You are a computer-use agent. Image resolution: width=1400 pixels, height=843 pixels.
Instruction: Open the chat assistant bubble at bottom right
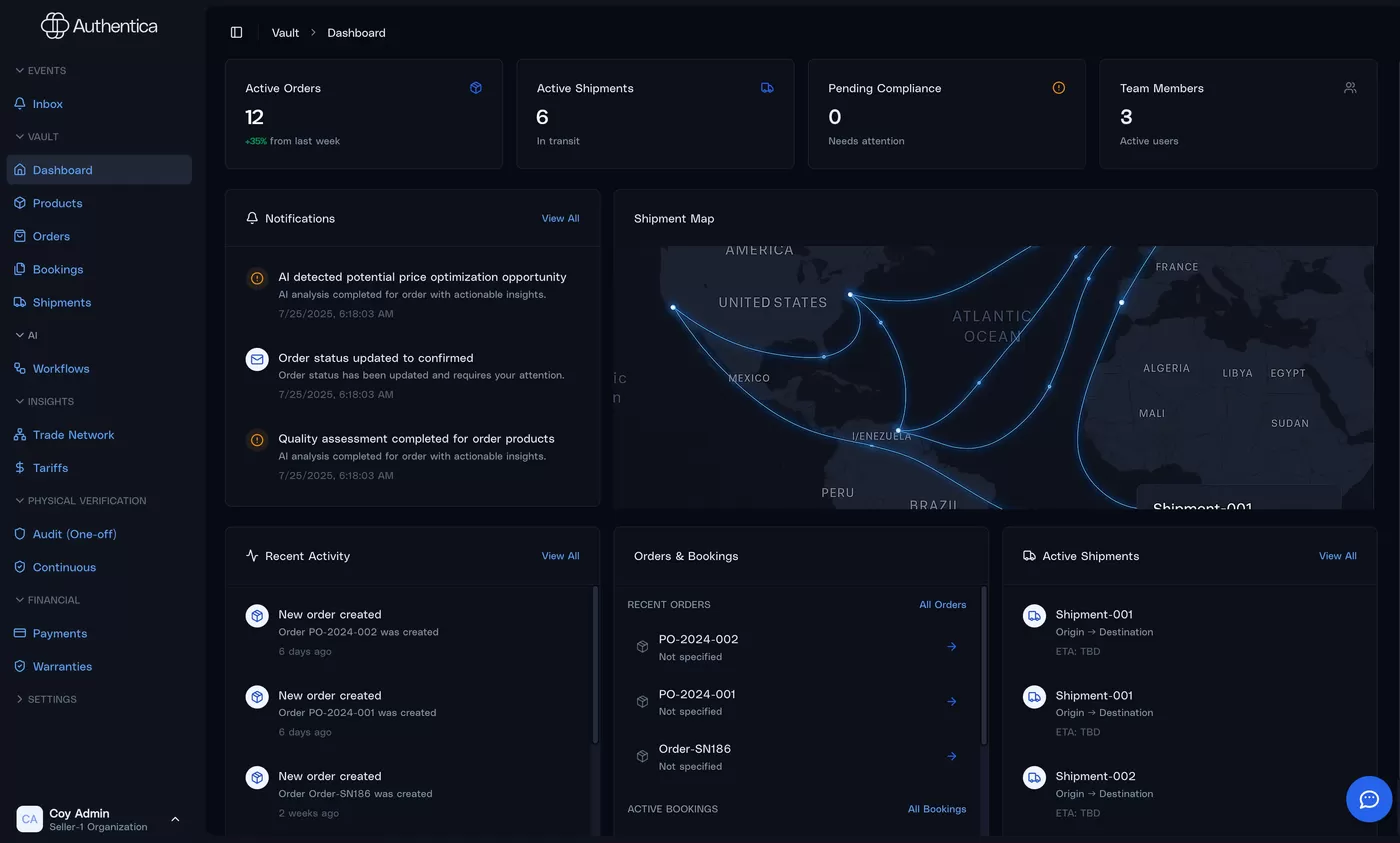point(1369,799)
